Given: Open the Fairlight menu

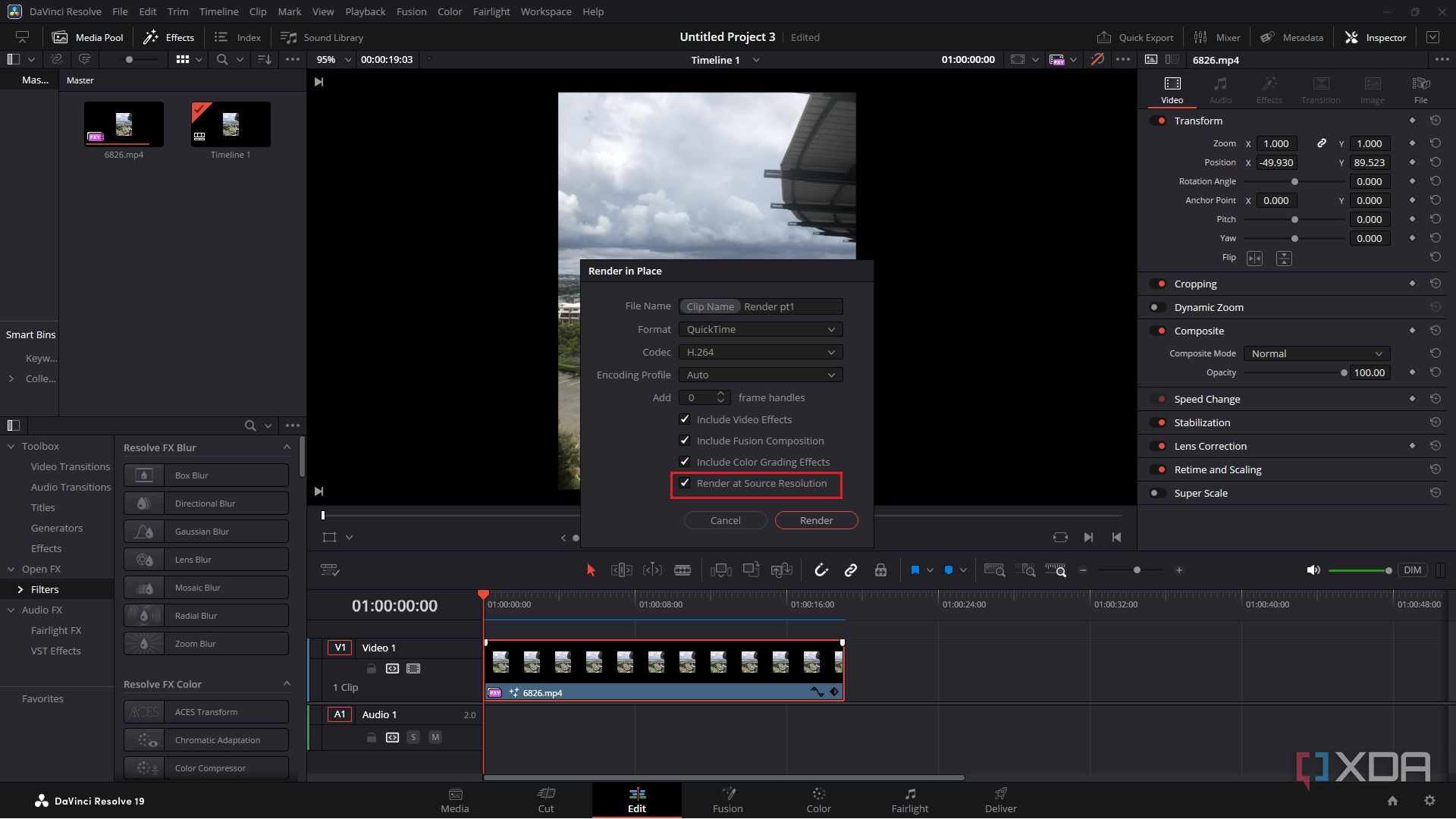Looking at the screenshot, I should click(x=491, y=11).
